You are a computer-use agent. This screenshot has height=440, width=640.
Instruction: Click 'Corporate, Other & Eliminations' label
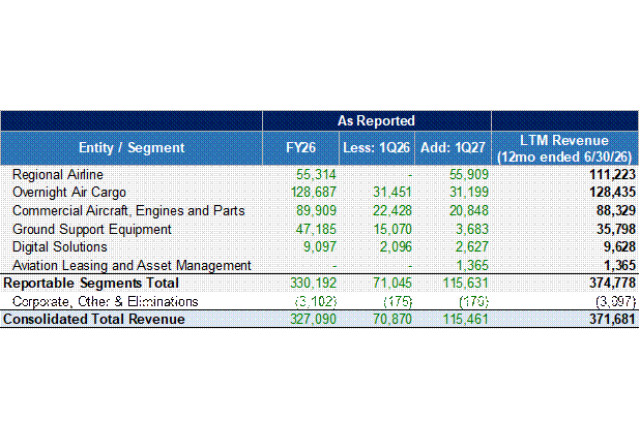coord(105,302)
